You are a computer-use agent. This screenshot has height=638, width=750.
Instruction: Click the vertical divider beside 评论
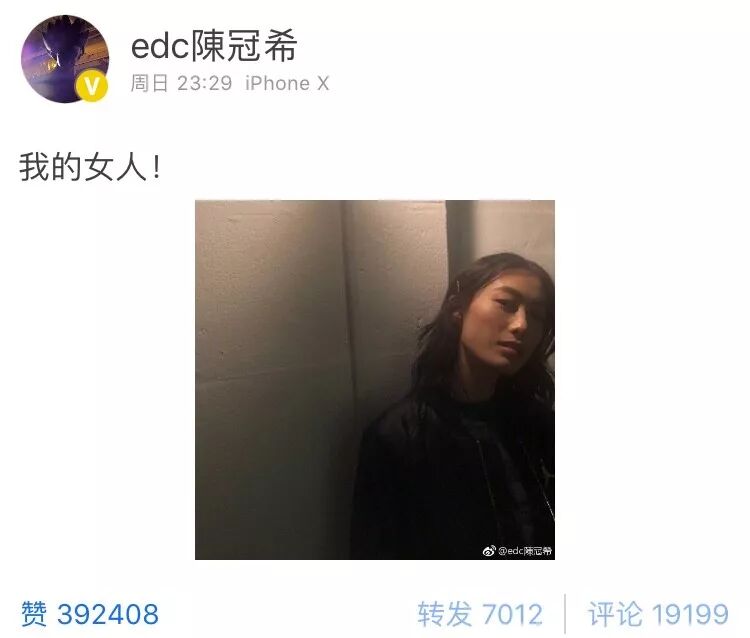[565, 614]
